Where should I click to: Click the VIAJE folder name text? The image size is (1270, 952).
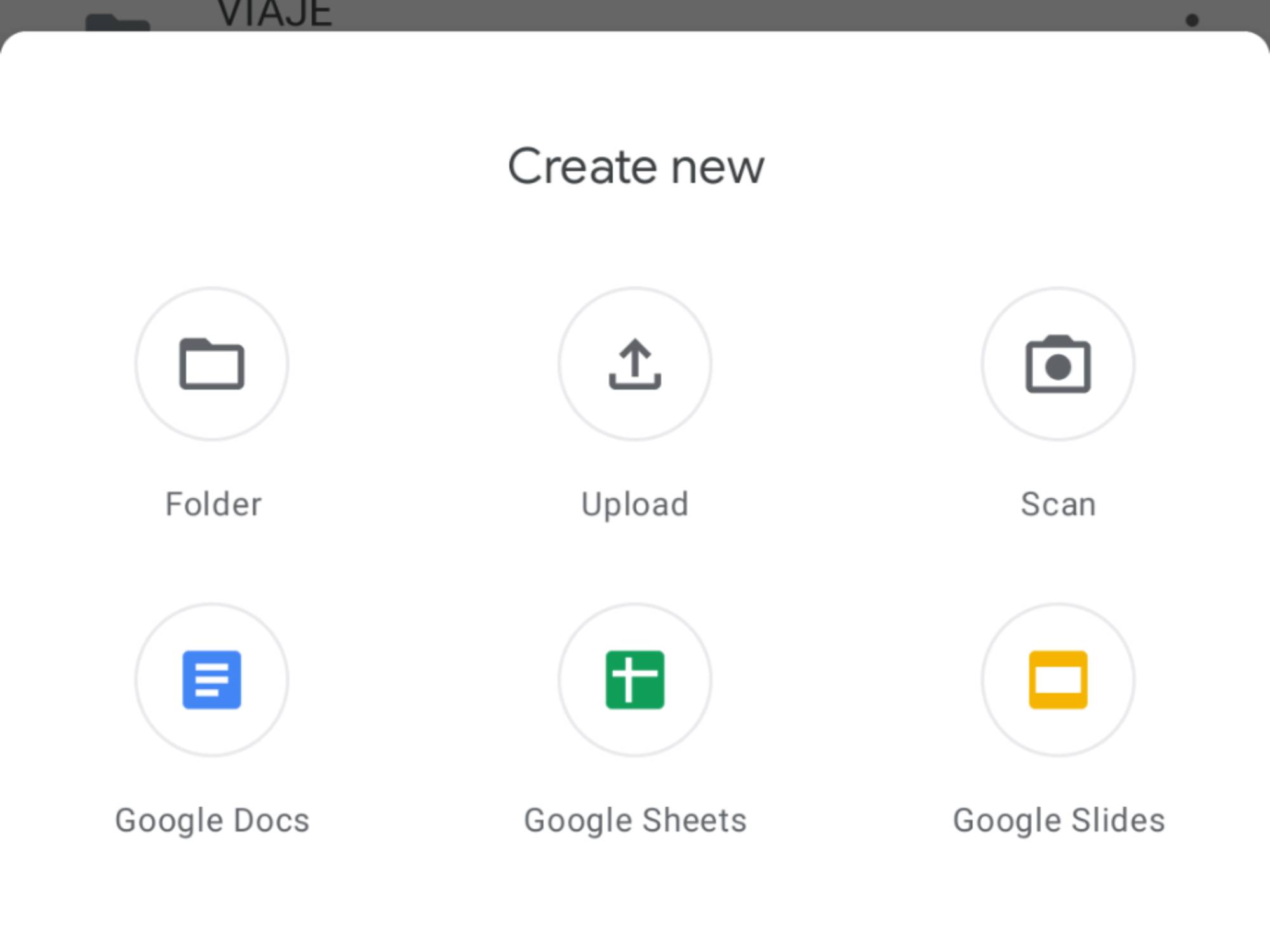pos(275,14)
